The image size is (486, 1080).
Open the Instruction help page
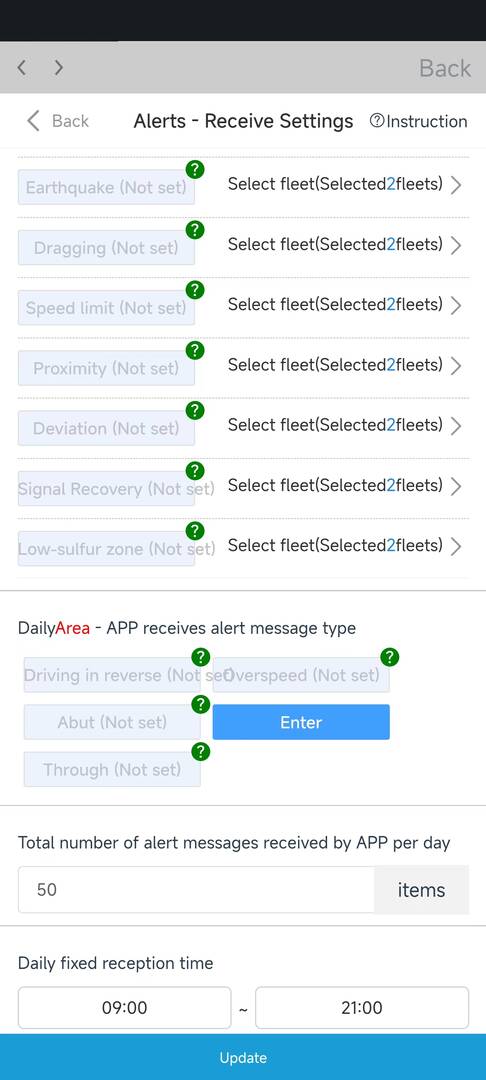(x=419, y=121)
